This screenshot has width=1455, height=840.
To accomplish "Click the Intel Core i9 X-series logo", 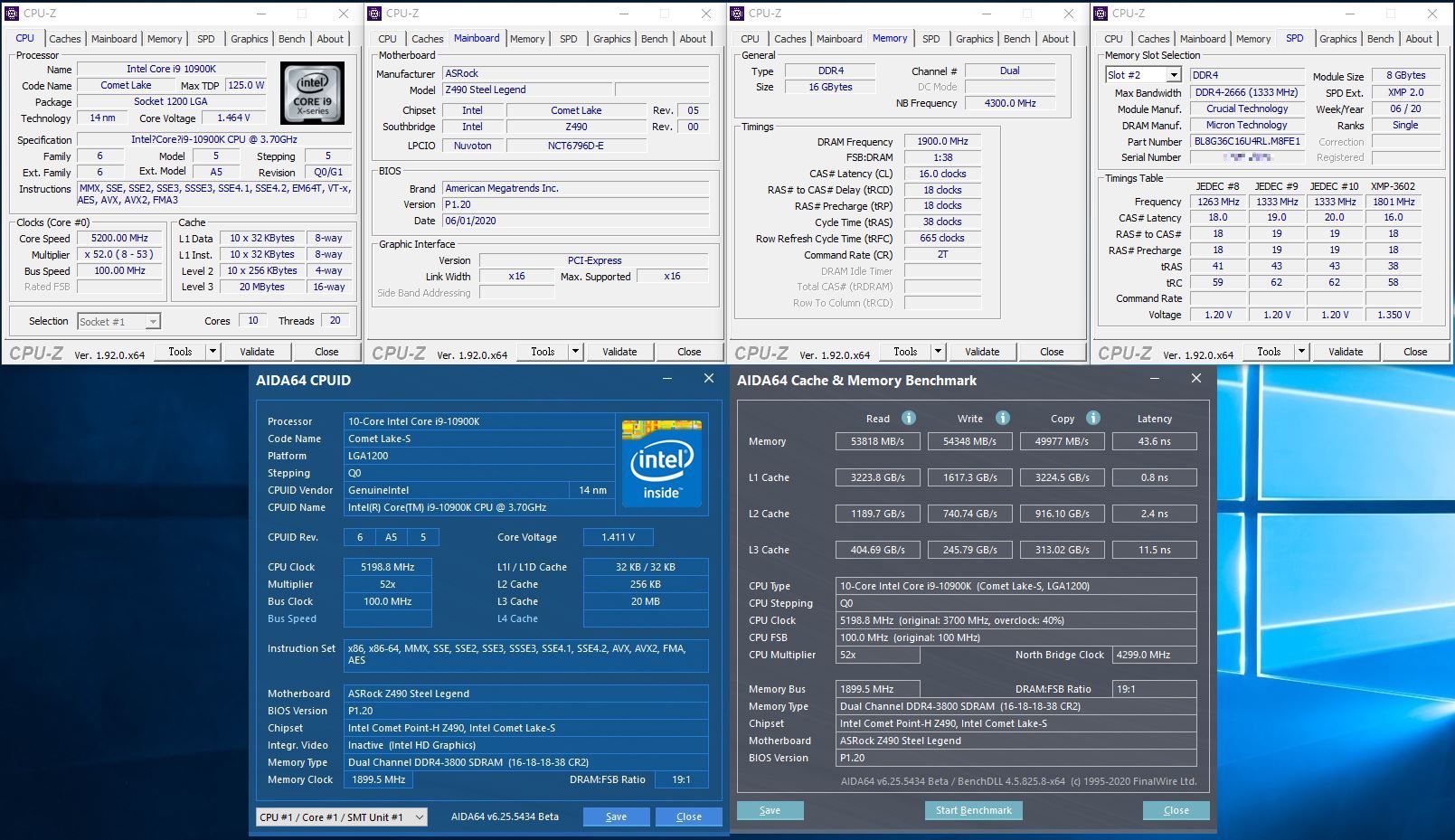I will point(312,93).
